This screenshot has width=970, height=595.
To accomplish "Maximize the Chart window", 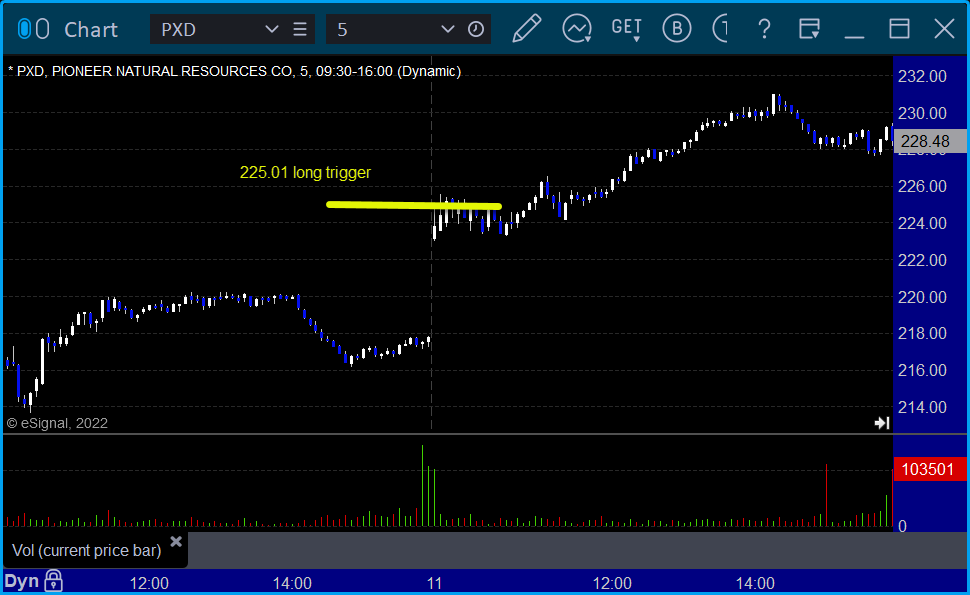I will pos(899,29).
